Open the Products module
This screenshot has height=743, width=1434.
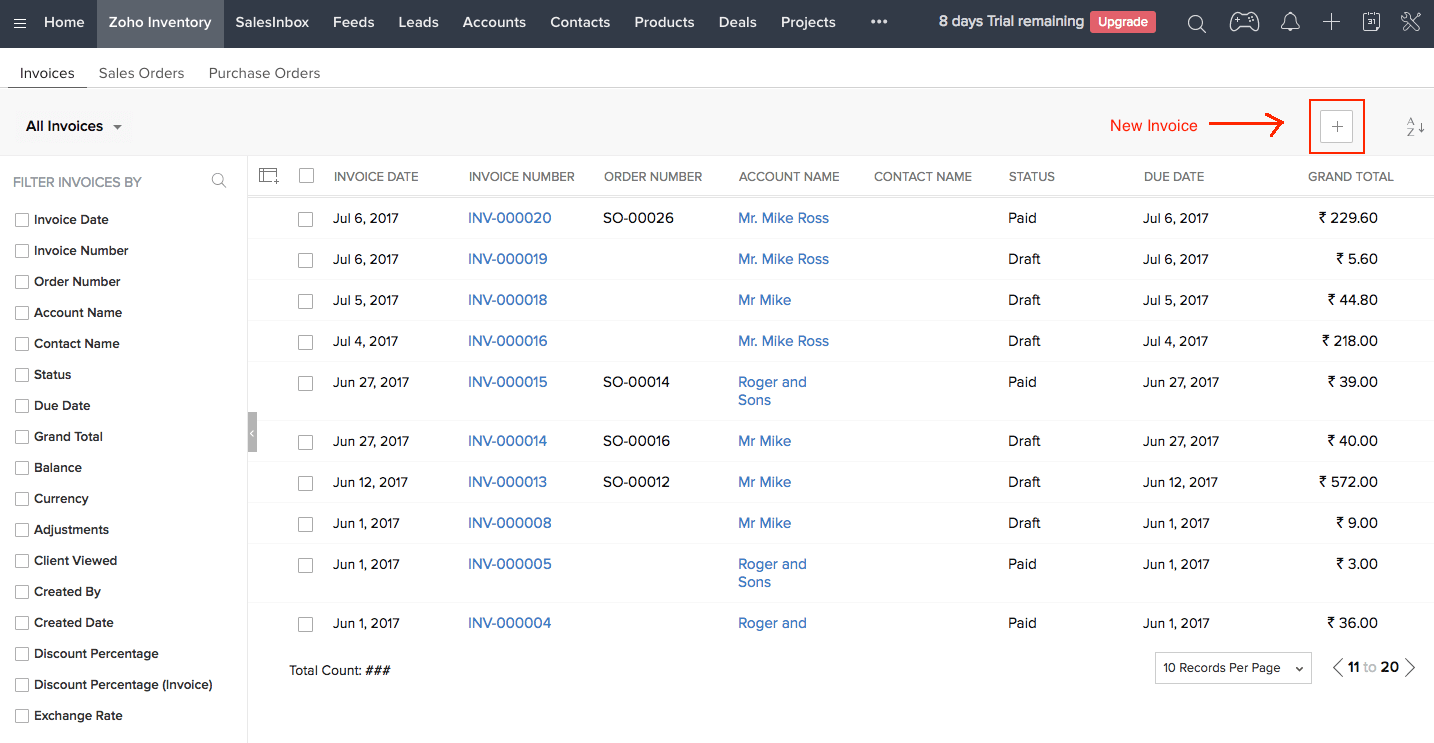[x=664, y=22]
